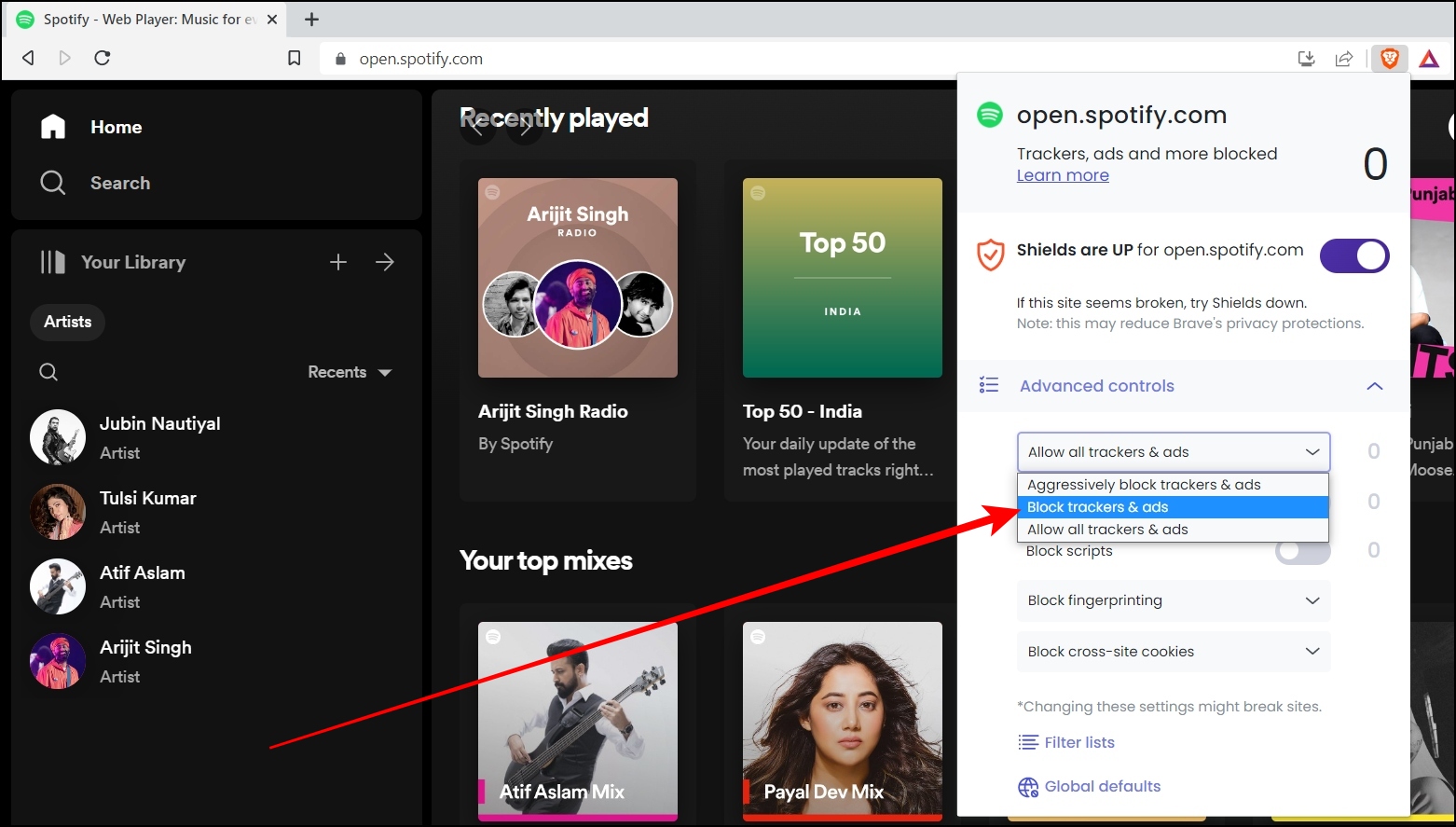Image resolution: width=1456 pixels, height=827 pixels.
Task: Expand library with arrow icon
Action: pos(385,262)
